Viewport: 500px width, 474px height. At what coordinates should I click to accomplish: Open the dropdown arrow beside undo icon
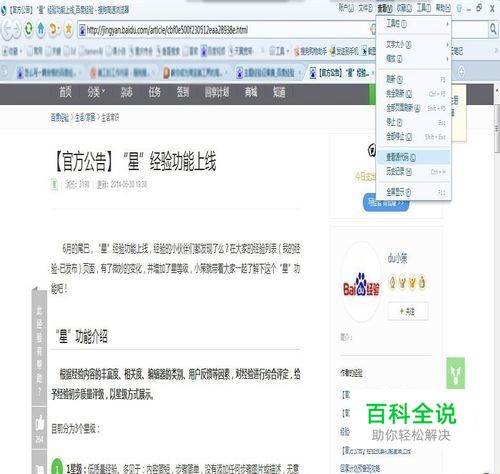tap(59, 29)
